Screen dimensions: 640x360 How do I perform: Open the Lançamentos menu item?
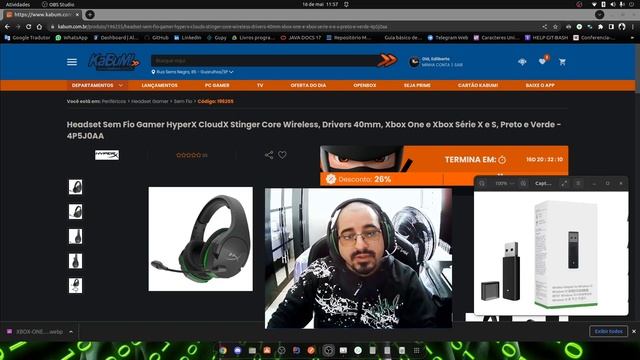point(160,85)
